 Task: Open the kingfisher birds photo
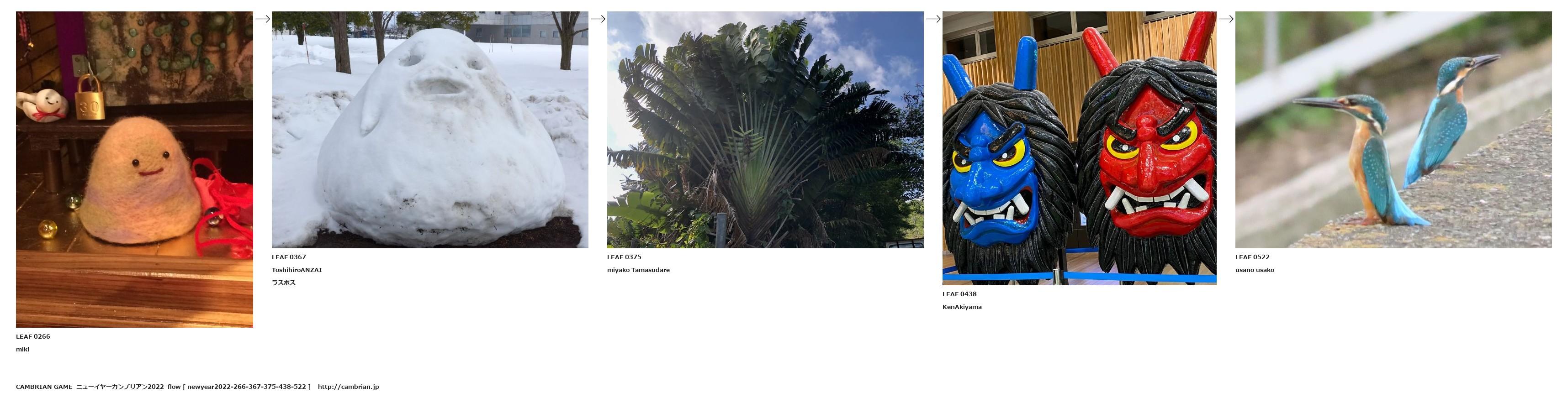pos(1393,130)
